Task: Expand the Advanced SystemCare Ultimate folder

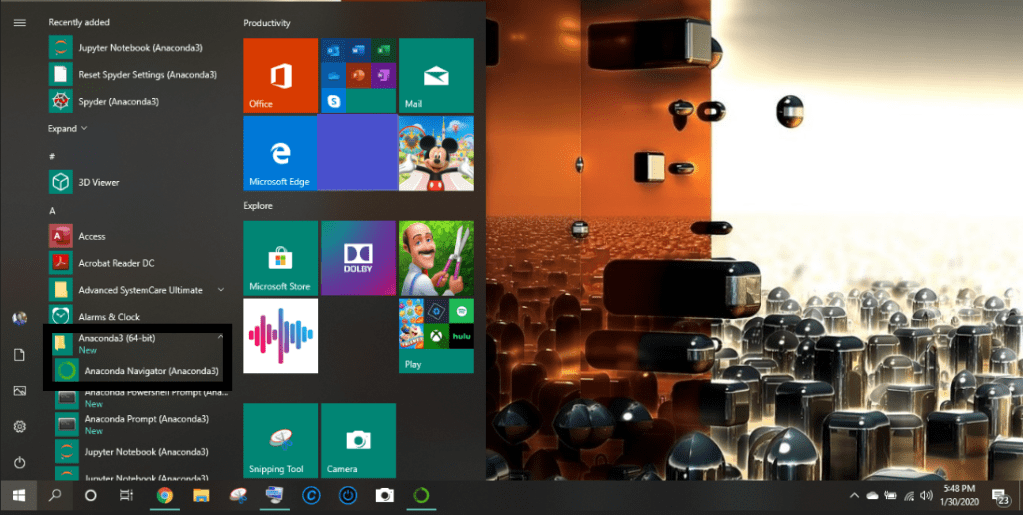Action: [221, 290]
